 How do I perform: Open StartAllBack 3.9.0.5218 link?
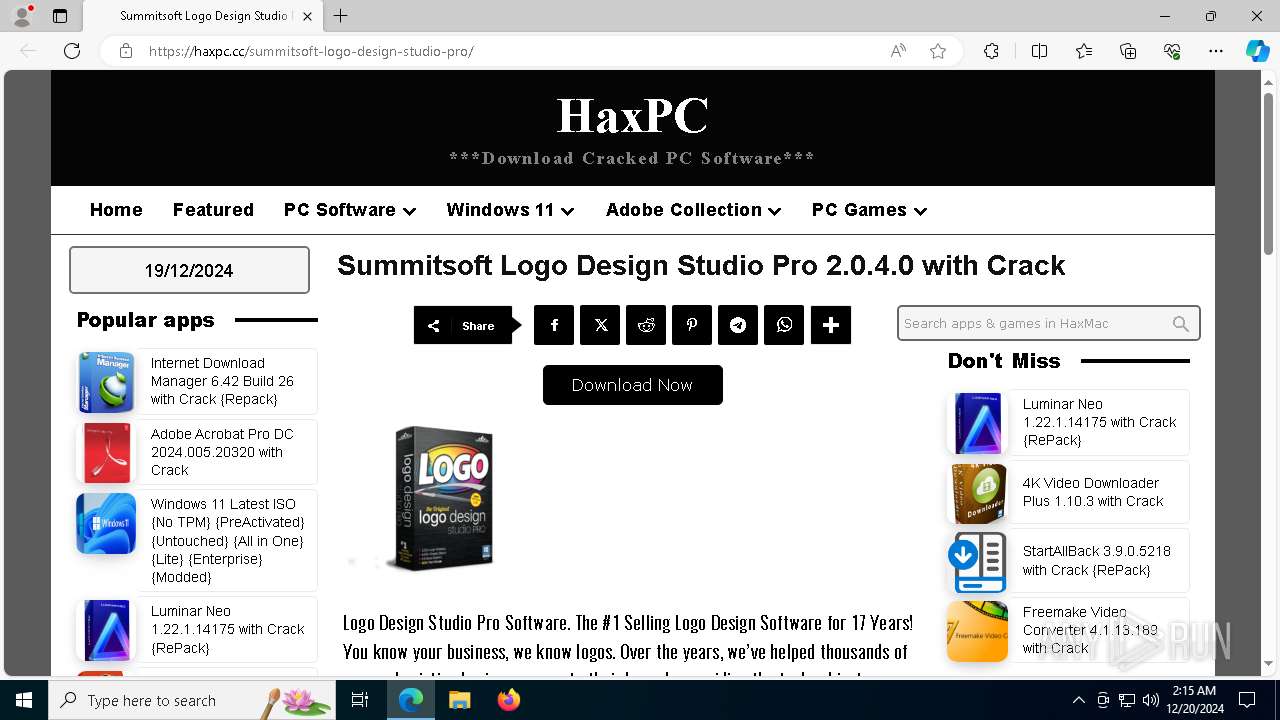[1096, 560]
